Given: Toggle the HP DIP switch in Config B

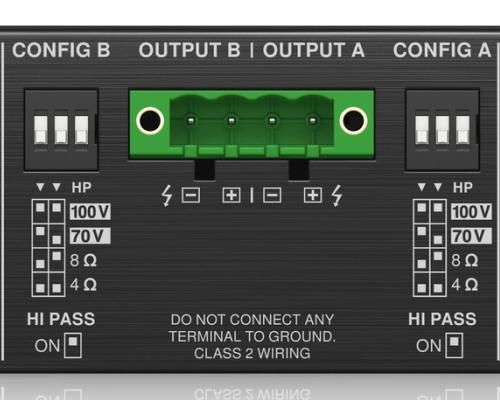Looking at the screenshot, I should tap(81, 130).
